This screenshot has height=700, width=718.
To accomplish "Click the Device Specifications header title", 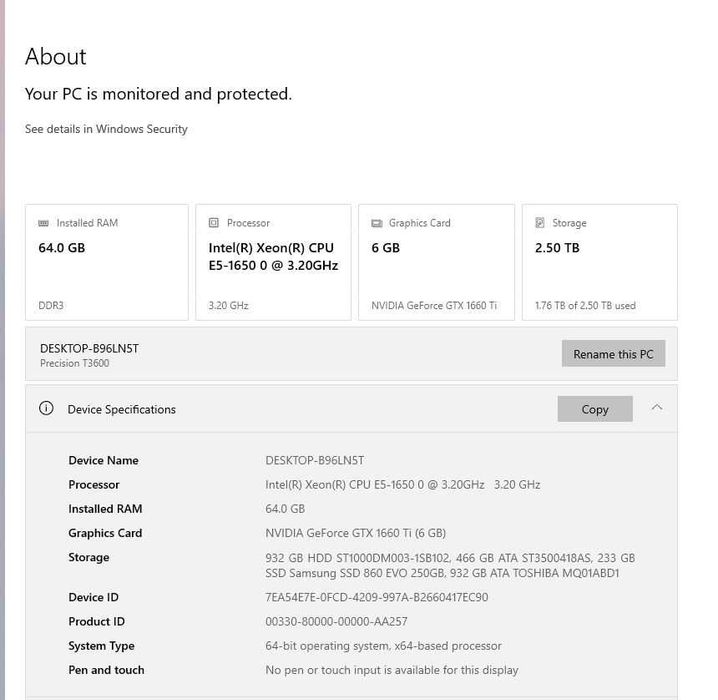I will [x=122, y=409].
